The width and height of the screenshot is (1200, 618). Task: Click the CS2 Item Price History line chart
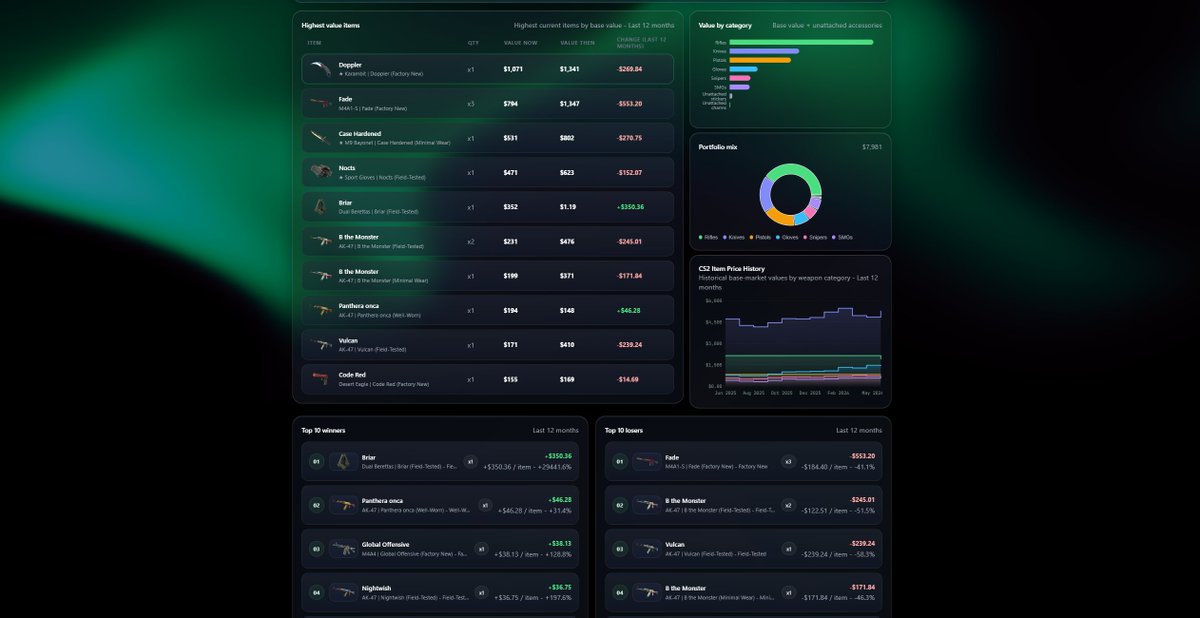(x=803, y=342)
